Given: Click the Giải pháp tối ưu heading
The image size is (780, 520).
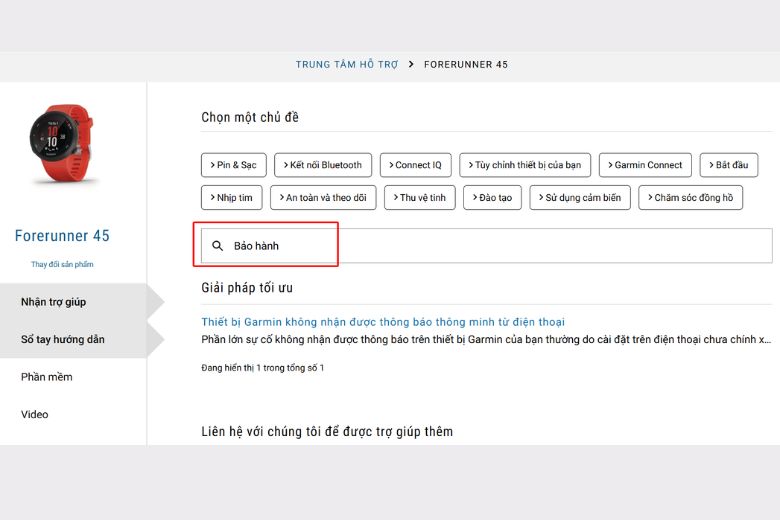Looking at the screenshot, I should (247, 288).
